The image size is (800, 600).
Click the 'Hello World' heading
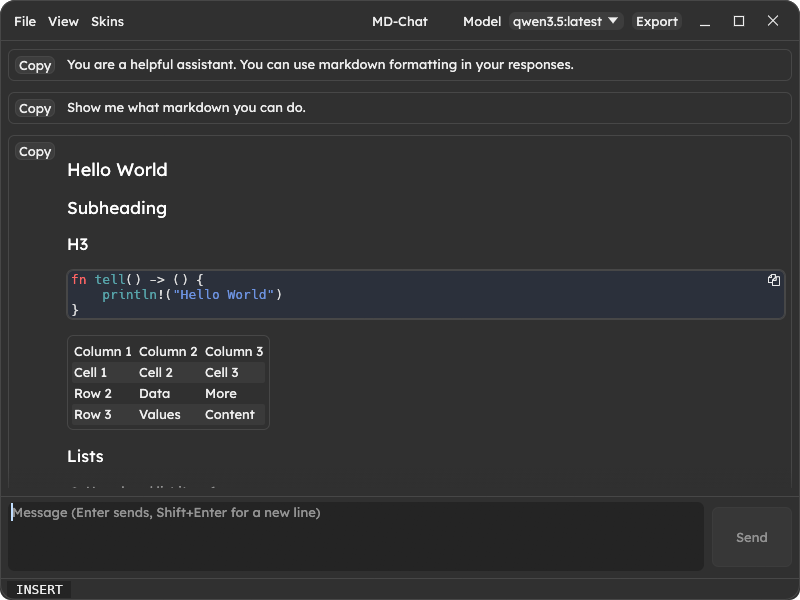pyautogui.click(x=117, y=170)
